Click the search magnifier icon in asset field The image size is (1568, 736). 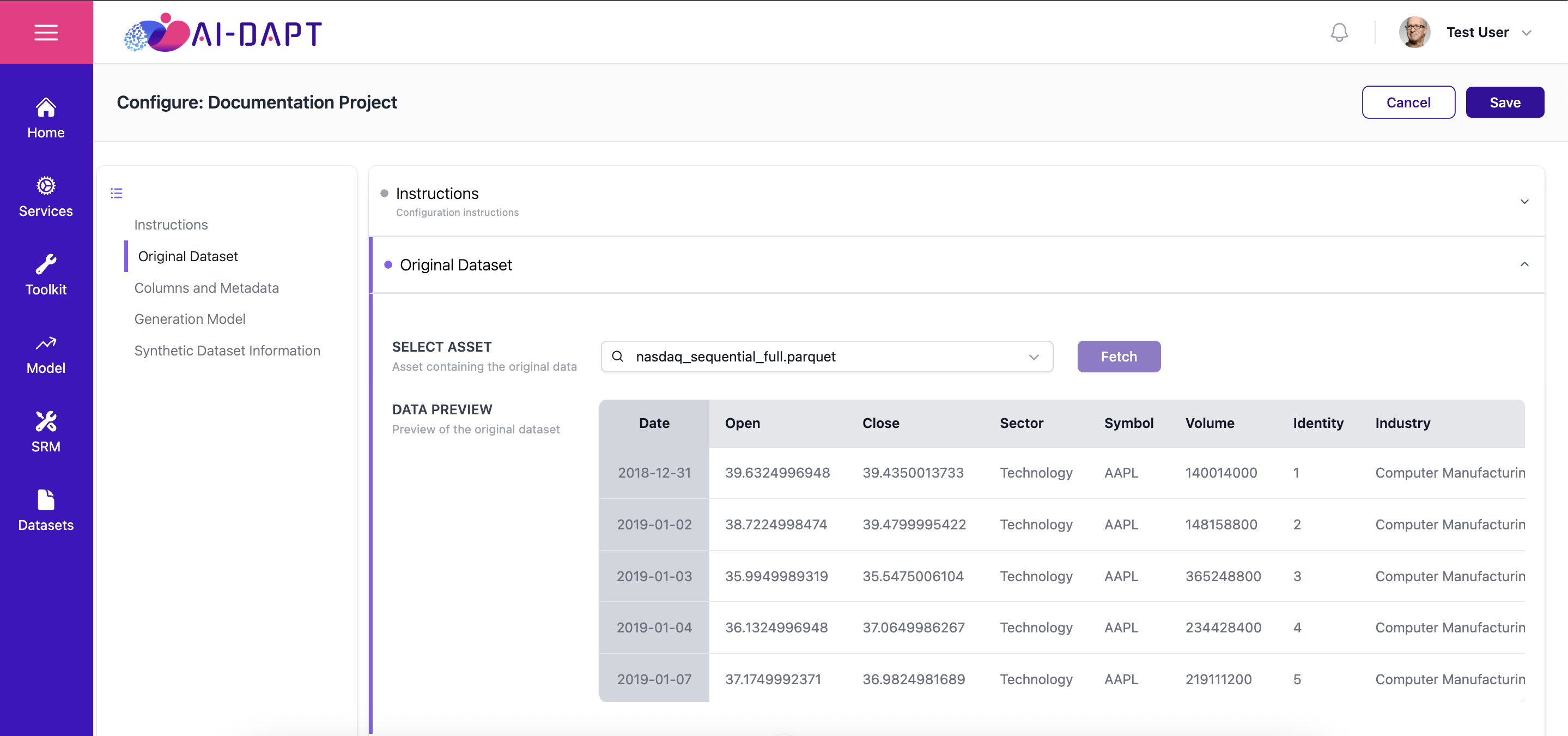617,357
